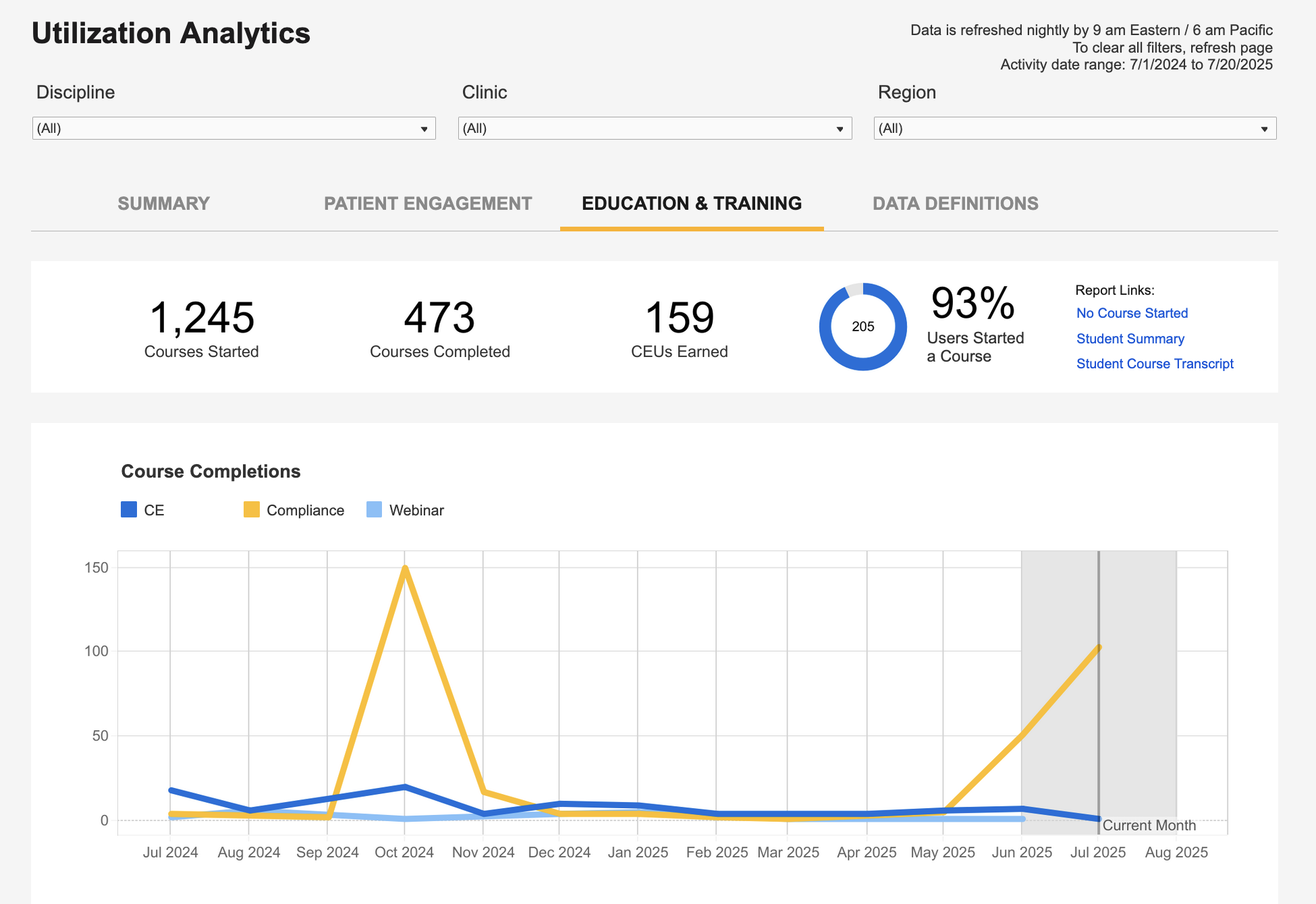1316x904 pixels.
Task: Click the Current Month marker label
Action: point(1149,825)
